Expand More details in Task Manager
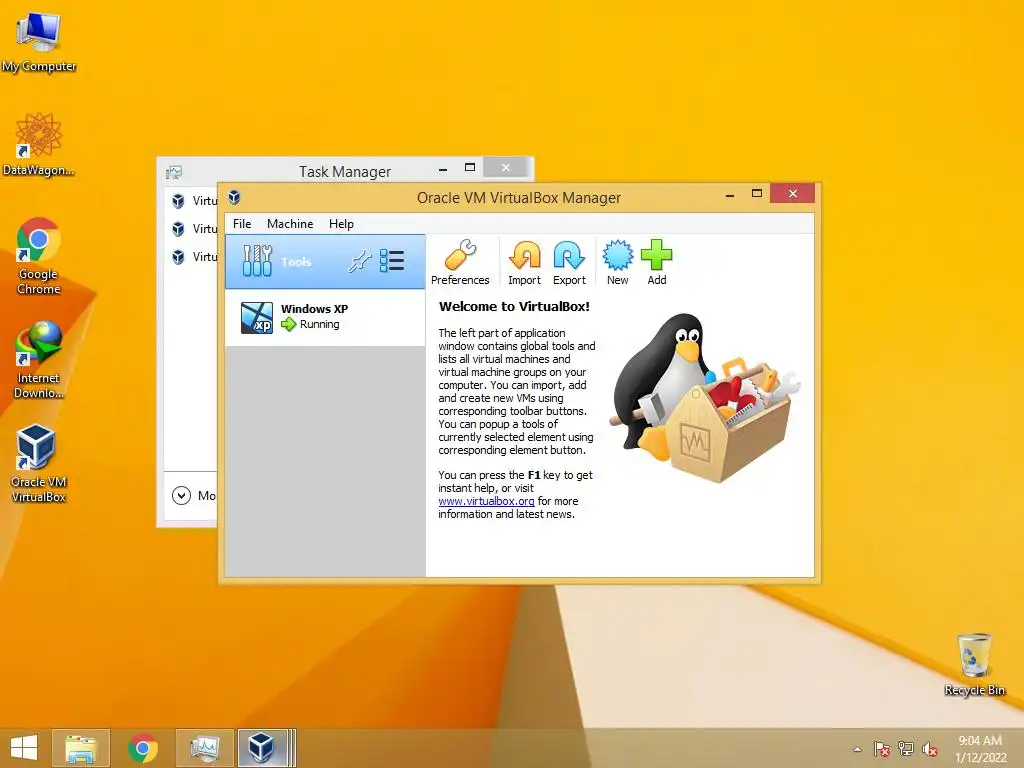The width and height of the screenshot is (1024, 768). tap(193, 496)
